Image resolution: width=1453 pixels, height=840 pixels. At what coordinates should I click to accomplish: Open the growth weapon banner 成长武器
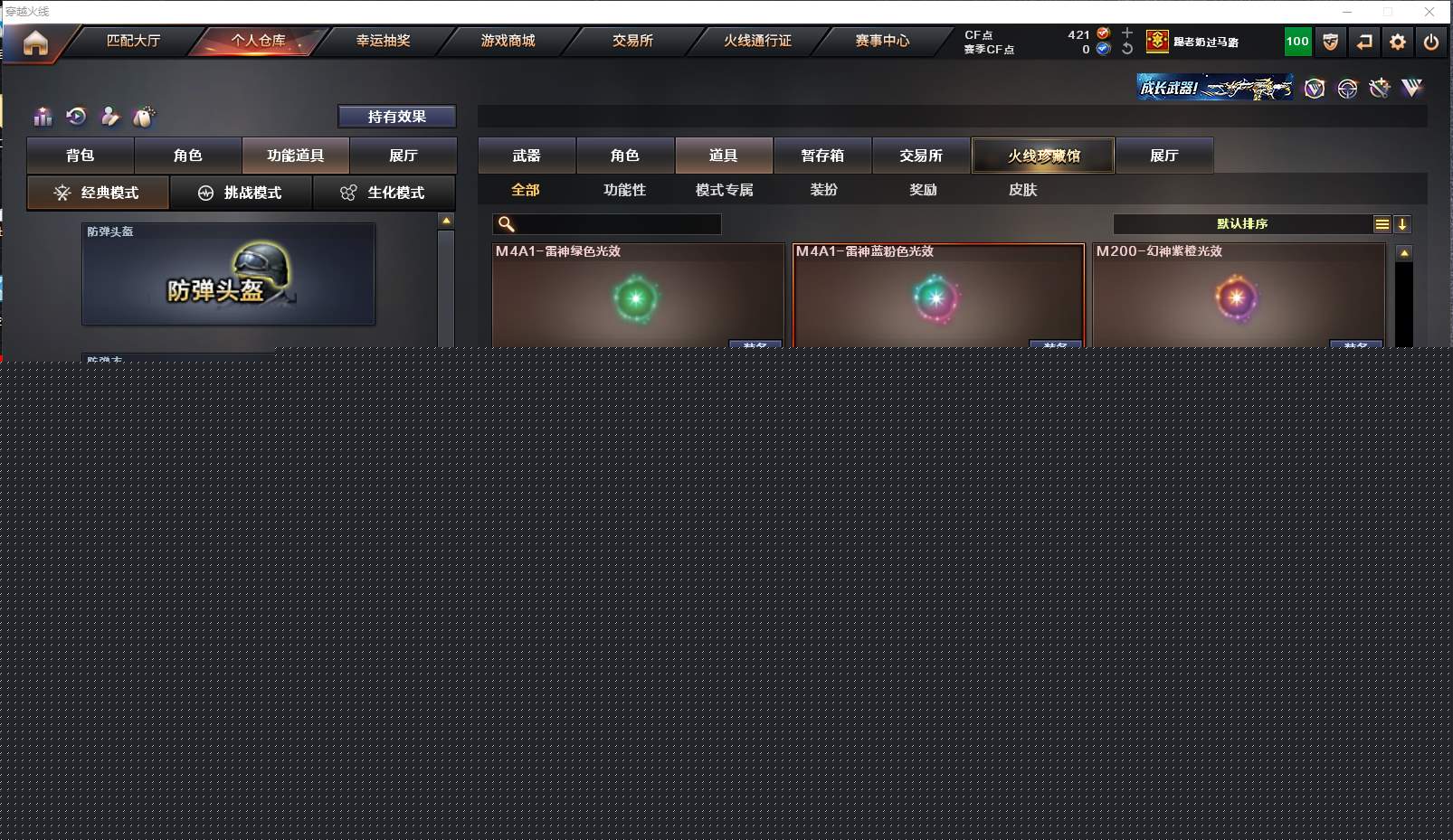(x=1214, y=88)
